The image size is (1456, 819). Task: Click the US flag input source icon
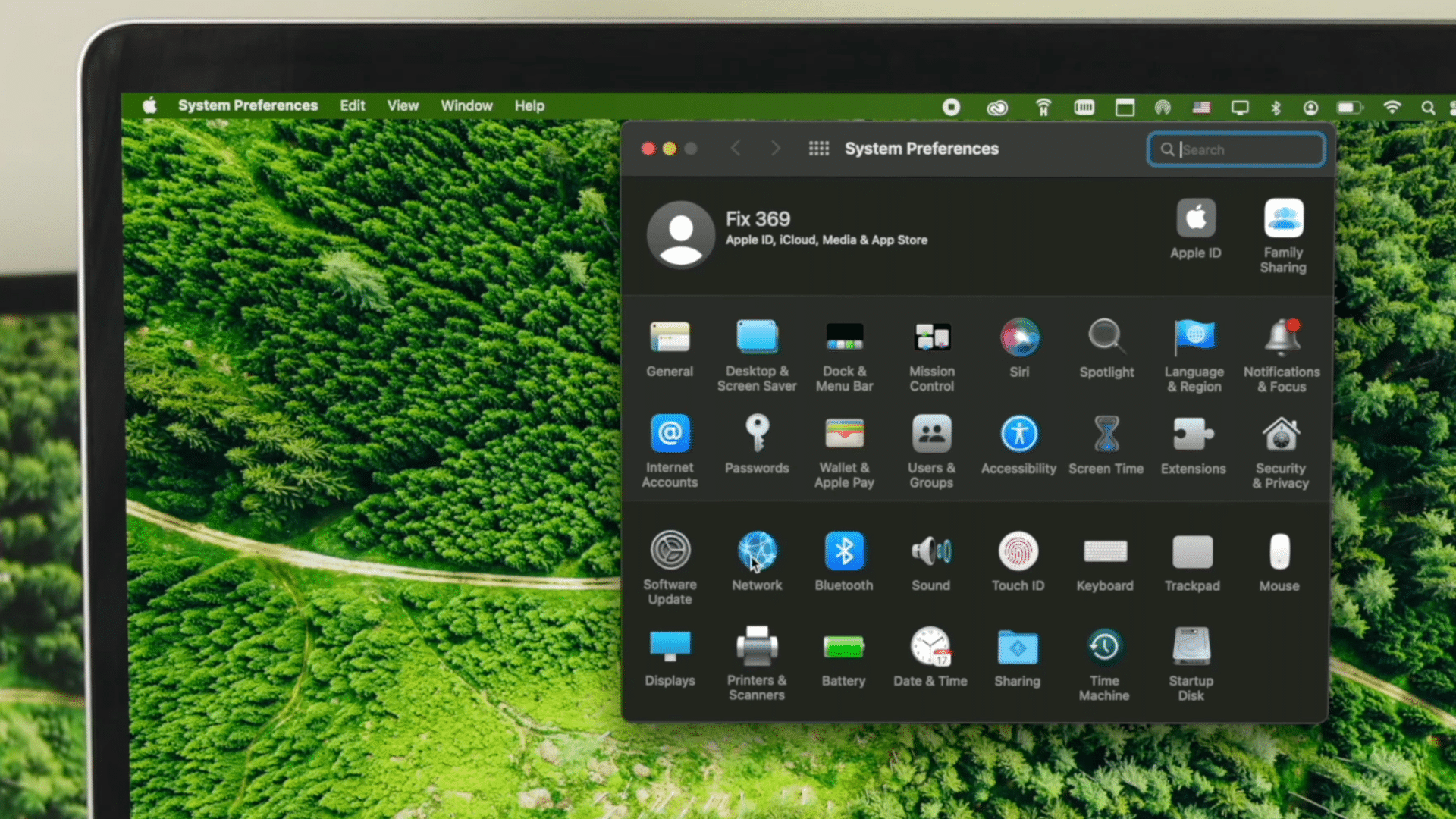tap(1201, 108)
